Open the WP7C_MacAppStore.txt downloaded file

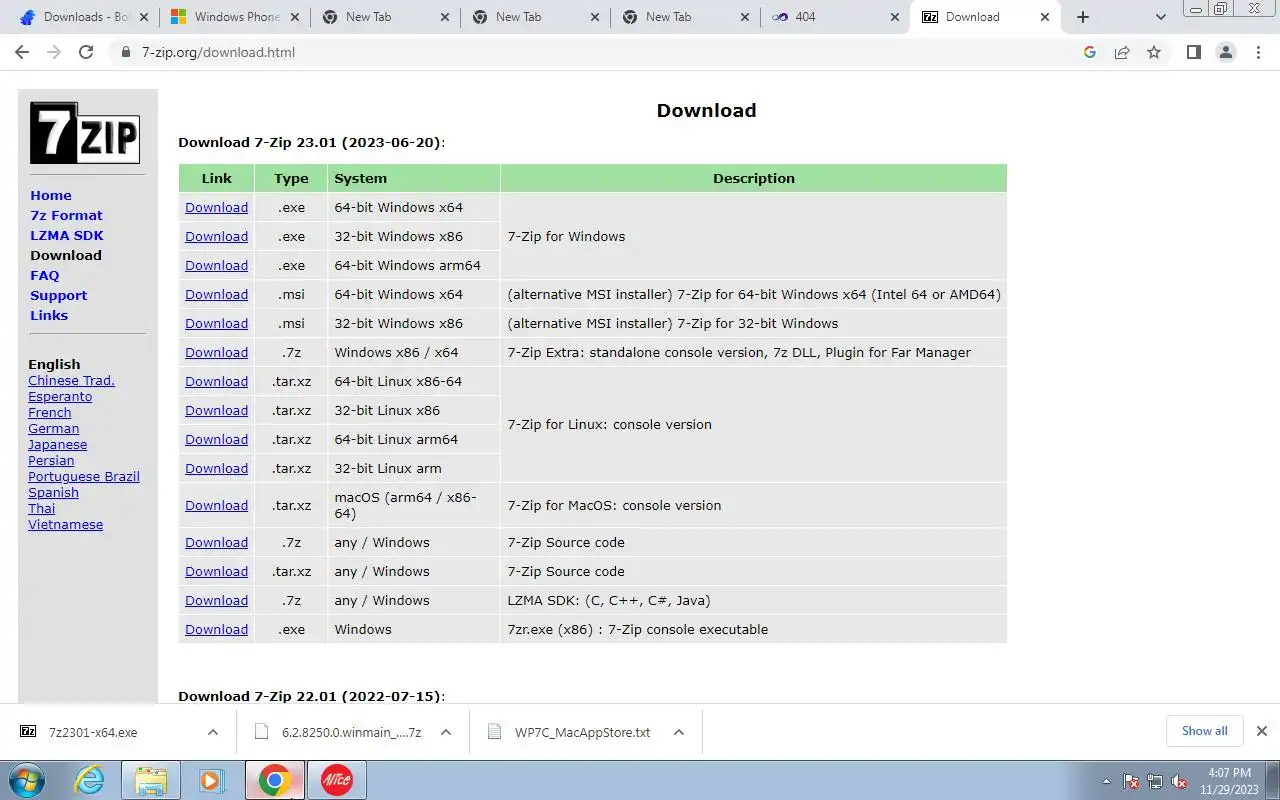(582, 732)
